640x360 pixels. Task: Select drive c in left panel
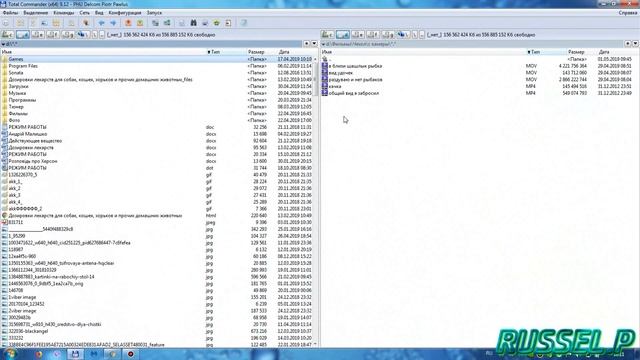point(8,35)
